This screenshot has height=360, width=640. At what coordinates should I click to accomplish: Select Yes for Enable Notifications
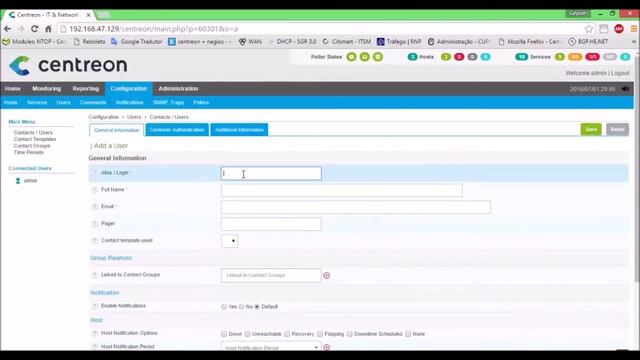(x=224, y=307)
